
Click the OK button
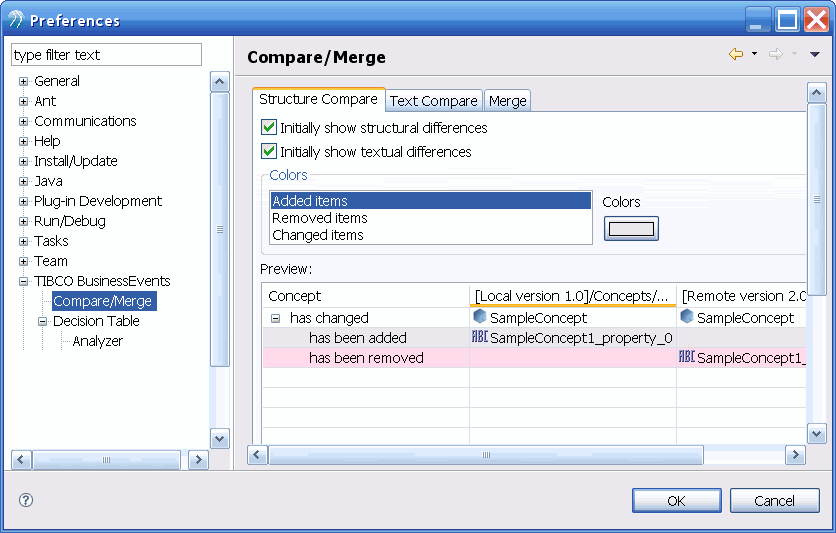[x=677, y=500]
